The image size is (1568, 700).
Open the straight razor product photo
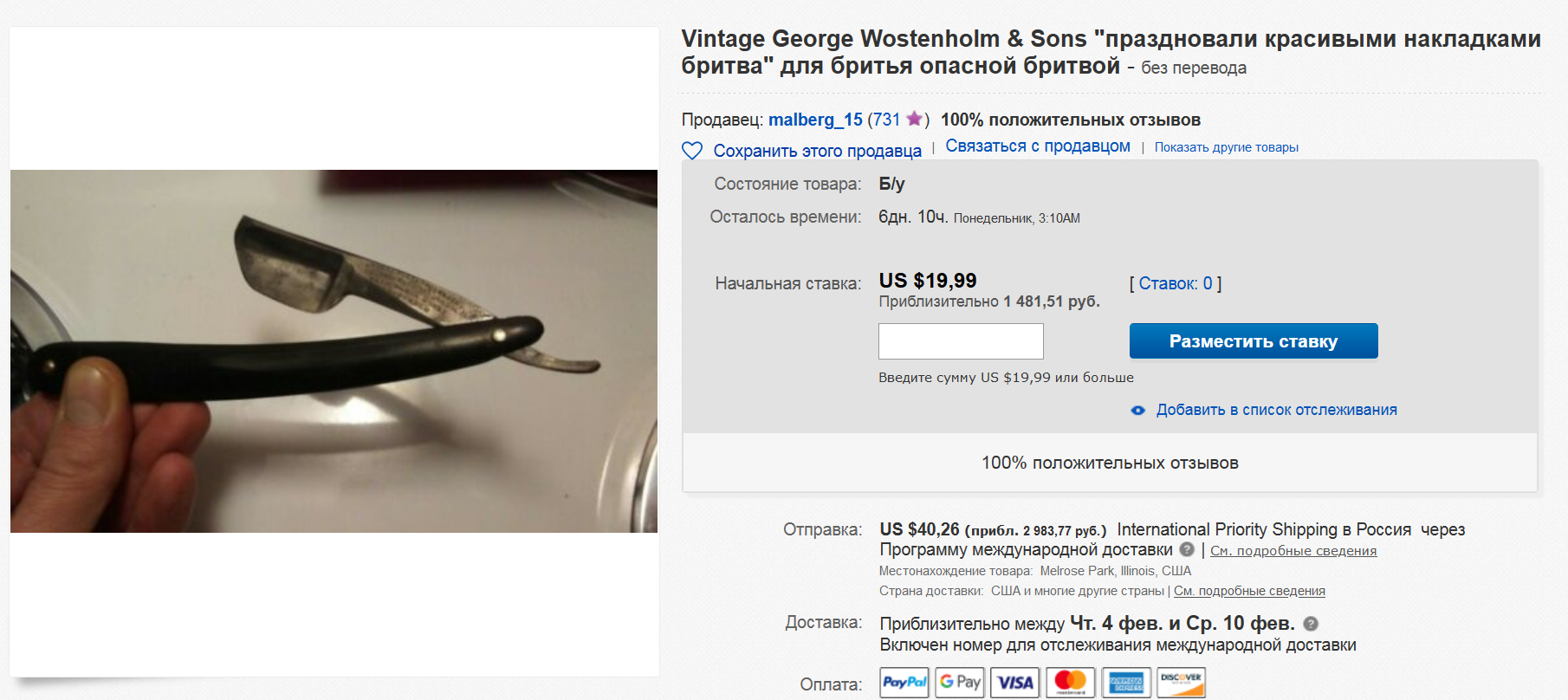334,351
